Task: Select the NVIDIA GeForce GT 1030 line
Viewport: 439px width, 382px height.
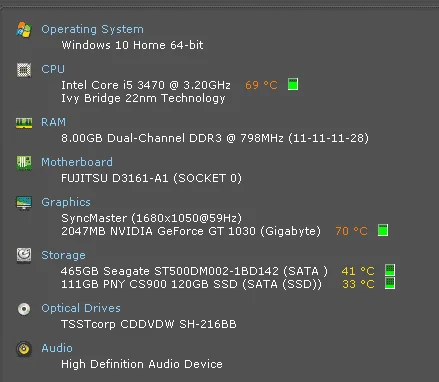Action: tap(191, 231)
